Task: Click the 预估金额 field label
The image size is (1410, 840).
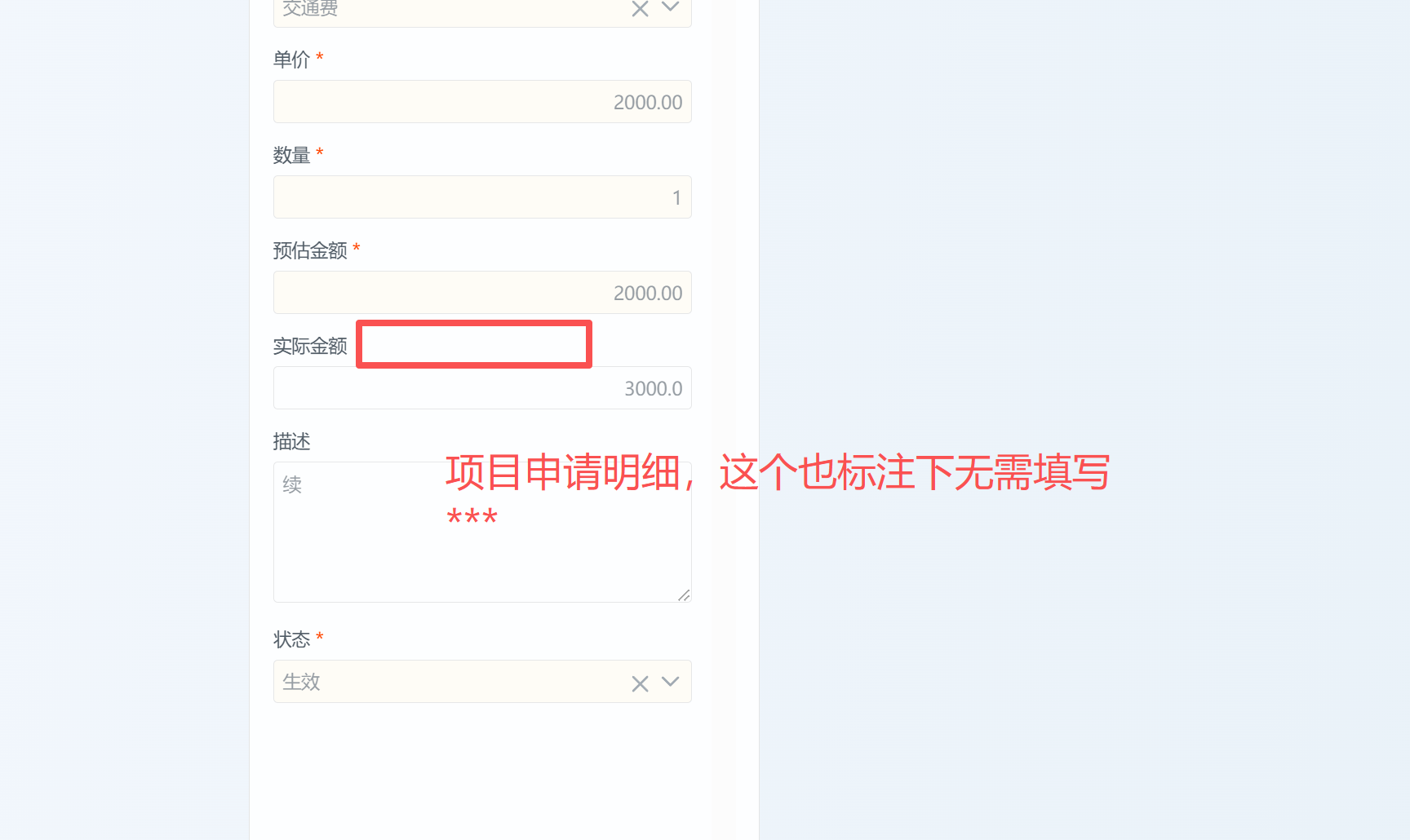Action: pyautogui.click(x=310, y=250)
